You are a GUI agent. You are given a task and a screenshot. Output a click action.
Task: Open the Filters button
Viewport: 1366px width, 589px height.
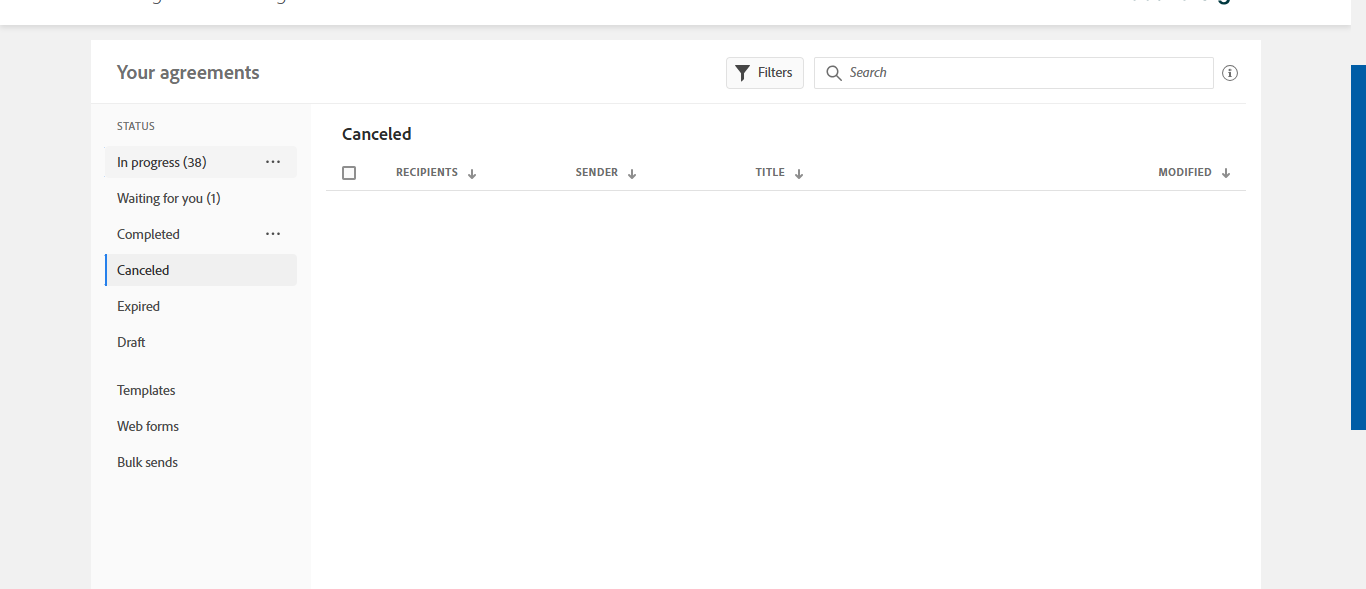[765, 73]
